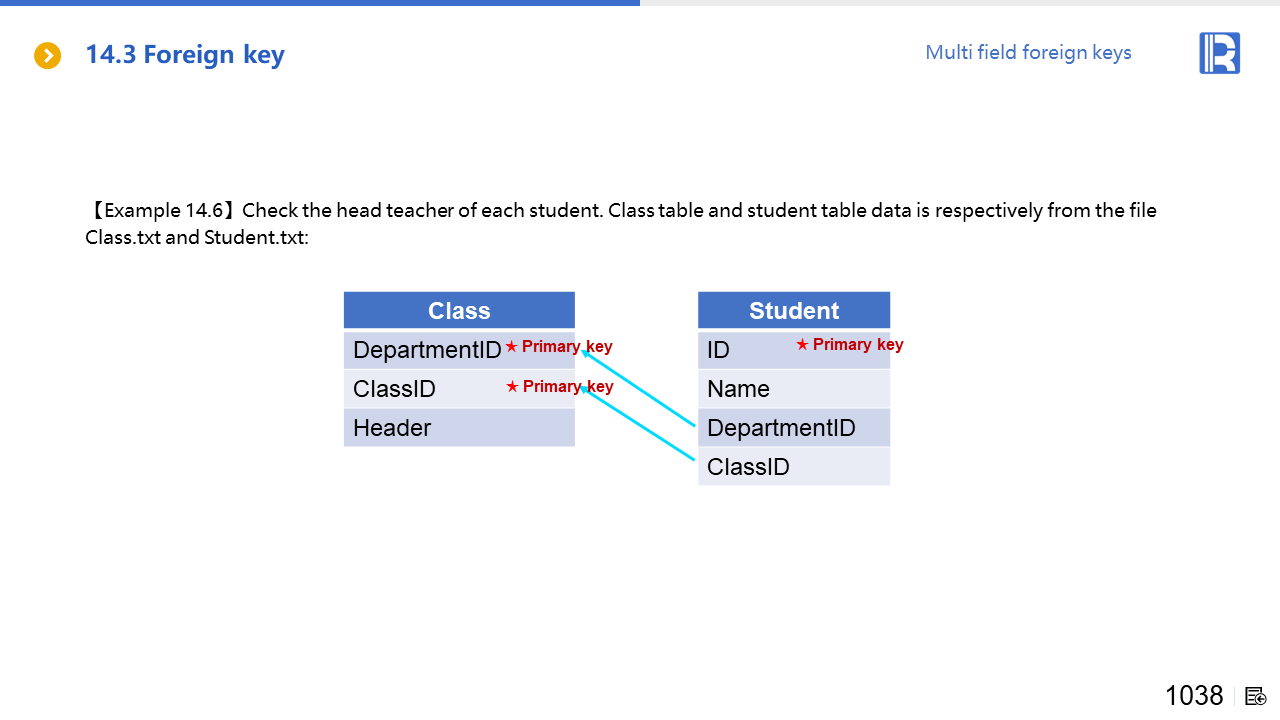This screenshot has width=1280, height=720.
Task: Click the red star next to Student ID
Action: pyautogui.click(x=802, y=345)
